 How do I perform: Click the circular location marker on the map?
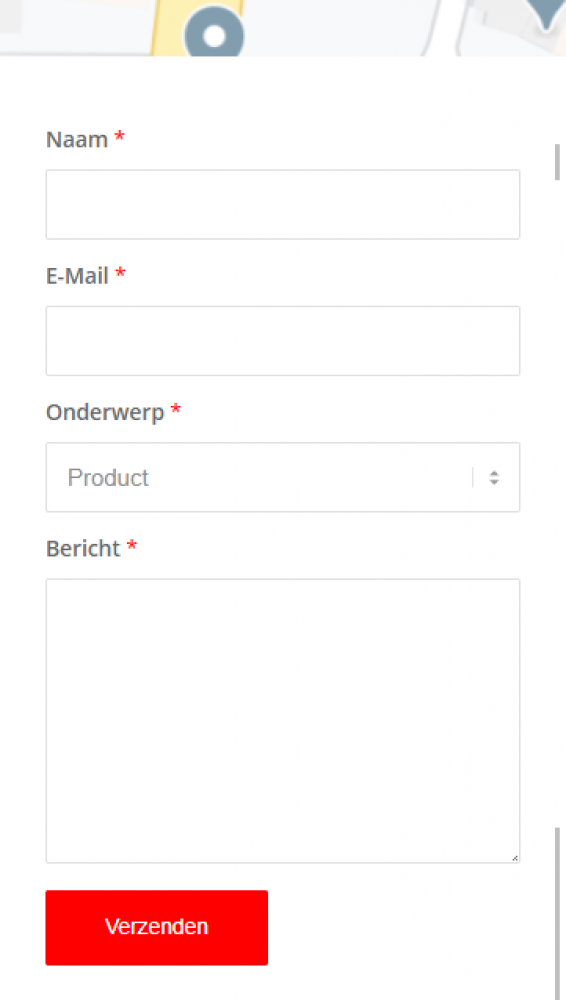[214, 33]
